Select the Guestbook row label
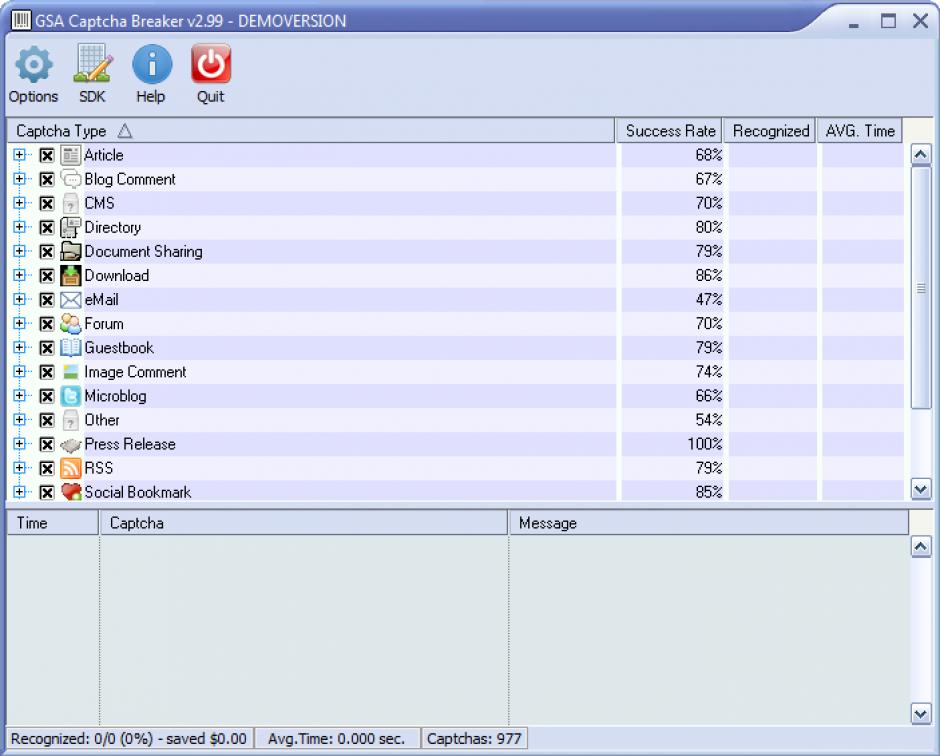Image resolution: width=940 pixels, height=756 pixels. (119, 348)
